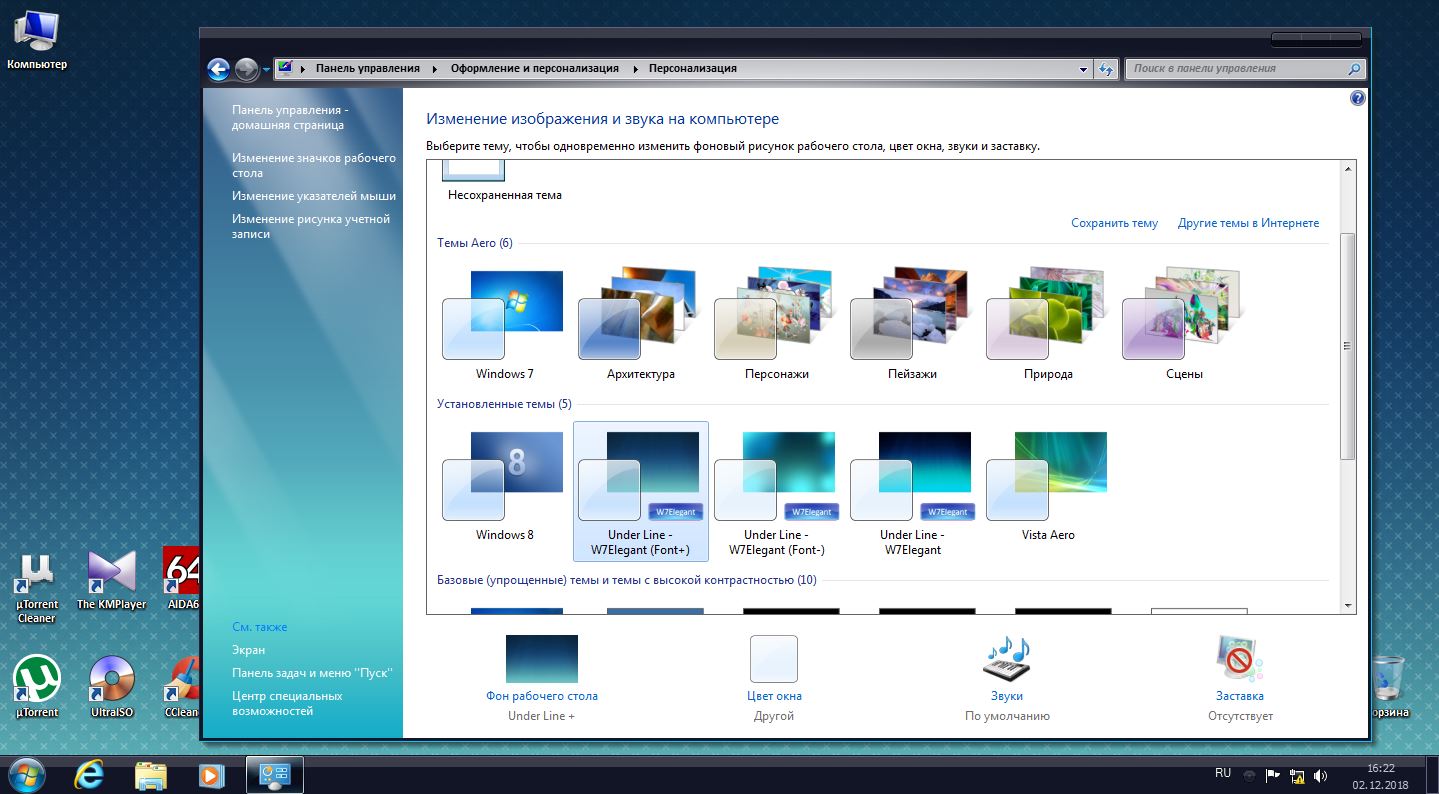
Task: Click the Forward arrow button
Action: (x=246, y=69)
